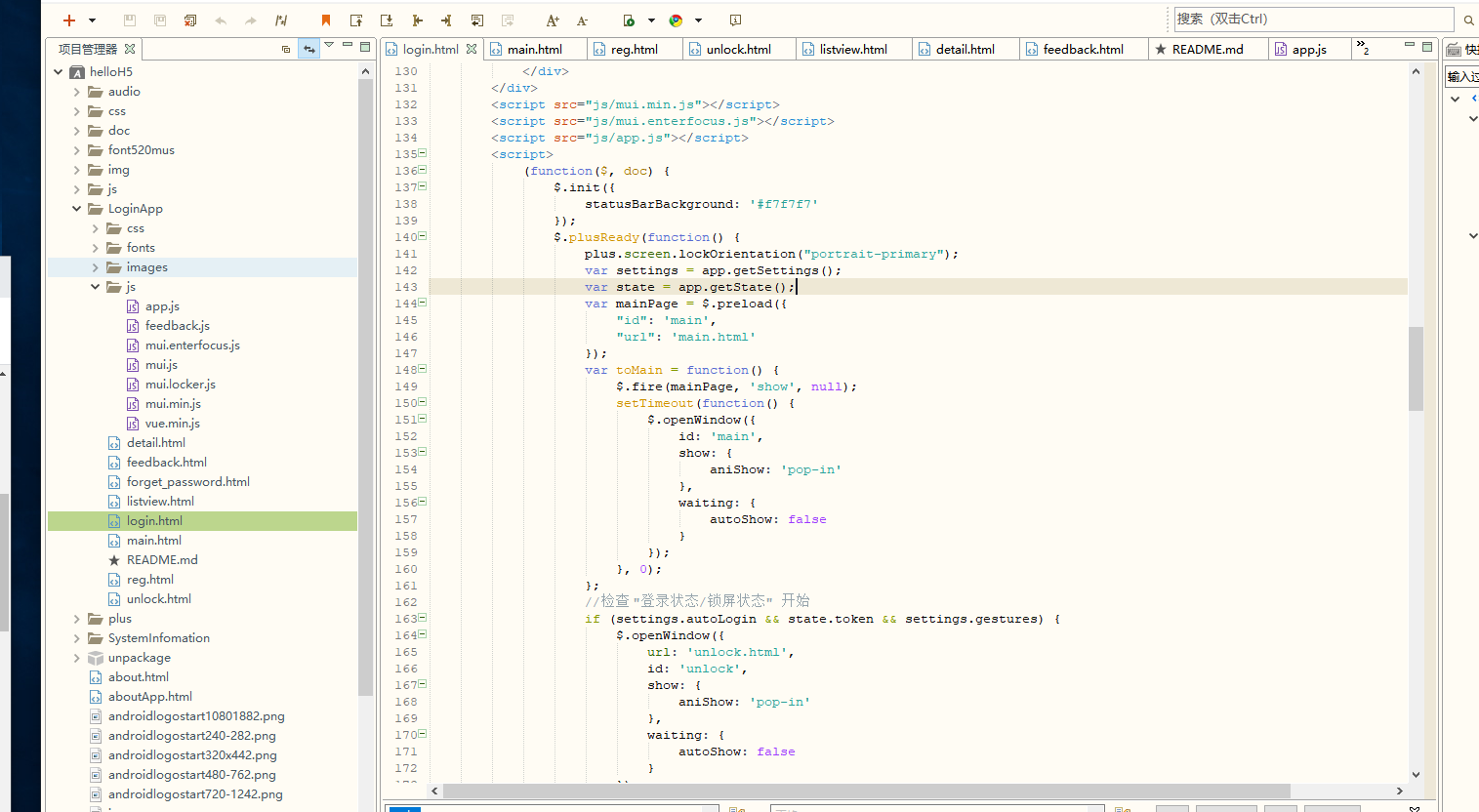Image resolution: width=1479 pixels, height=812 pixels.
Task: Switch to the detail.html editor tab
Action: pyautogui.click(x=965, y=49)
